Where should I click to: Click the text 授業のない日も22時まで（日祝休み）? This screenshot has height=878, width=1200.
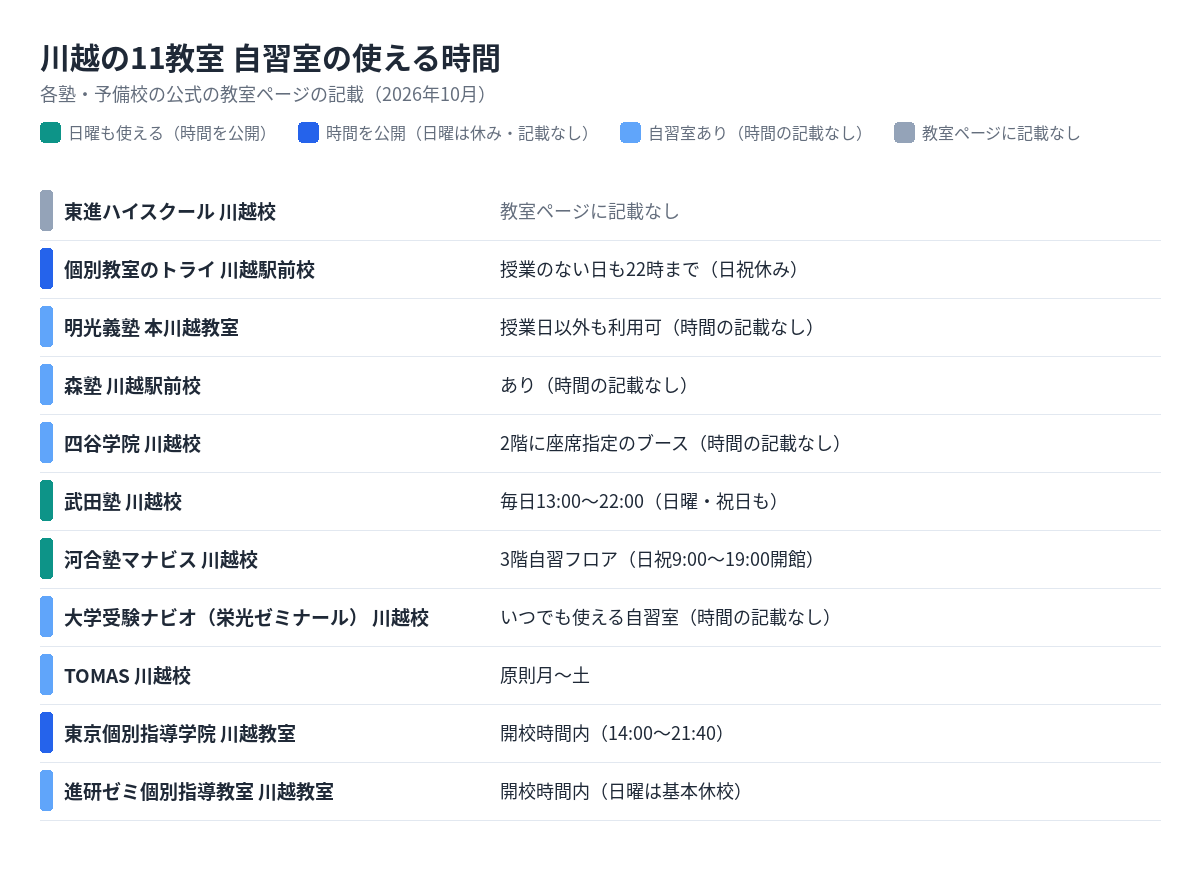654,270
